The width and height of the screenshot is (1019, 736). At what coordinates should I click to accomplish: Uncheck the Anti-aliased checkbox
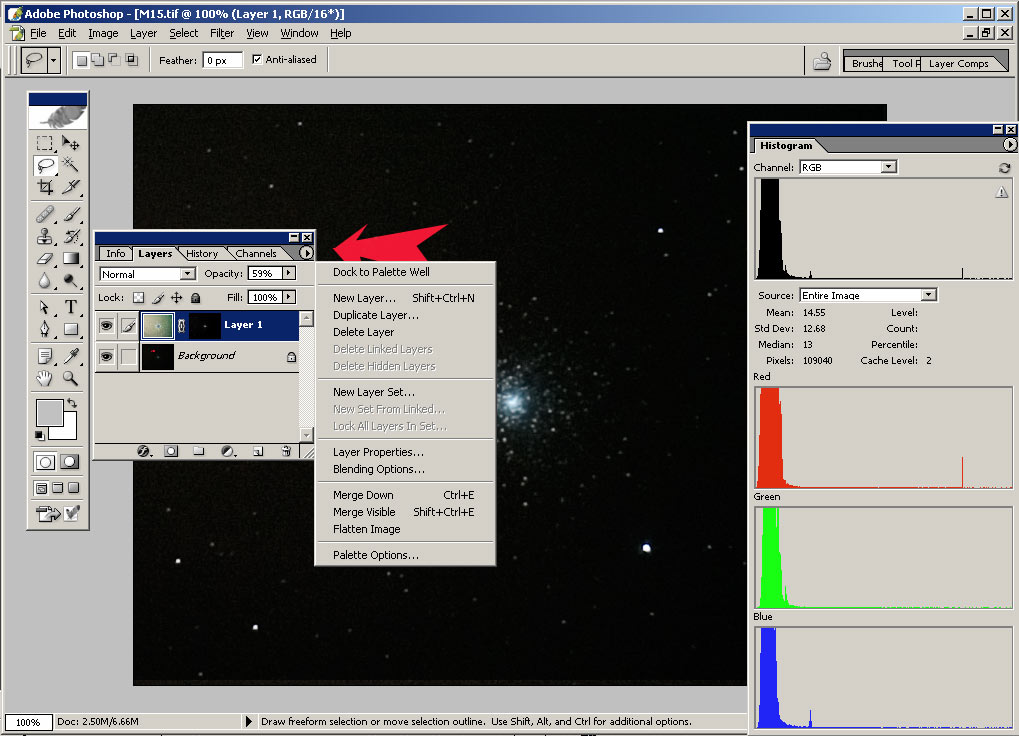click(257, 60)
